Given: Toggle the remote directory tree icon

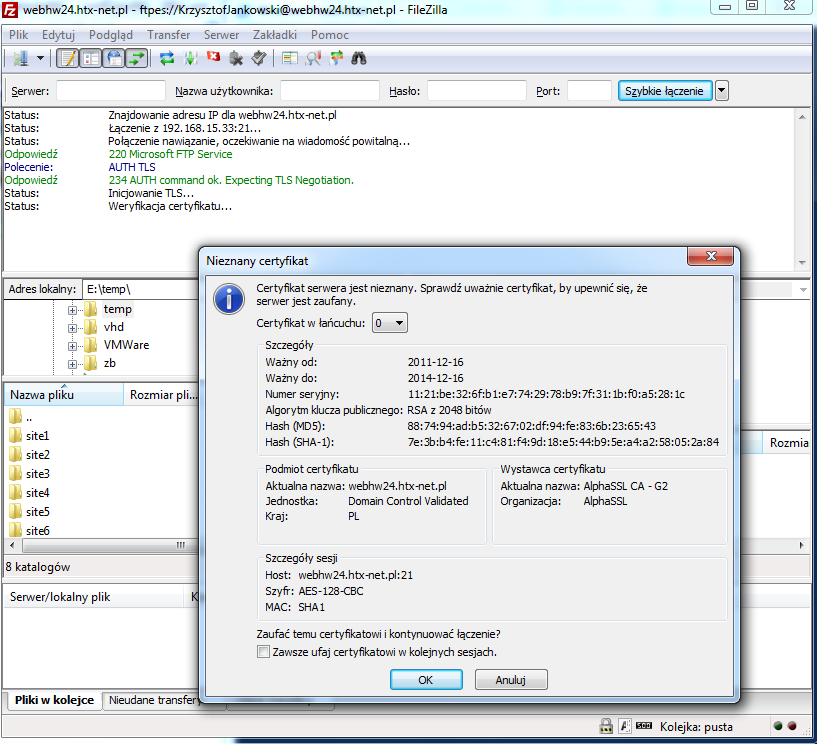Looking at the screenshot, I should (114, 58).
